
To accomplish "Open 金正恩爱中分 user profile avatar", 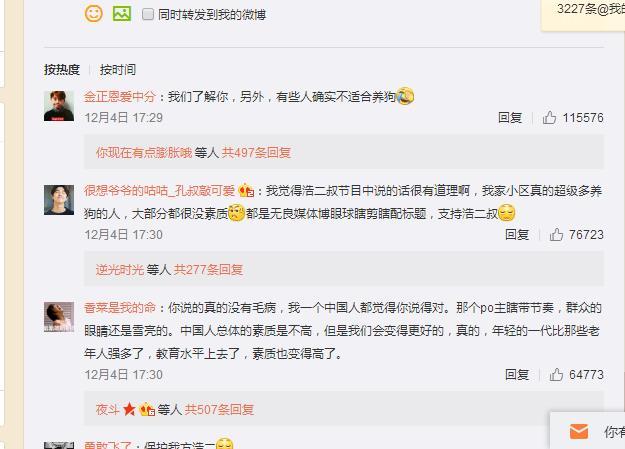I will click(59, 106).
